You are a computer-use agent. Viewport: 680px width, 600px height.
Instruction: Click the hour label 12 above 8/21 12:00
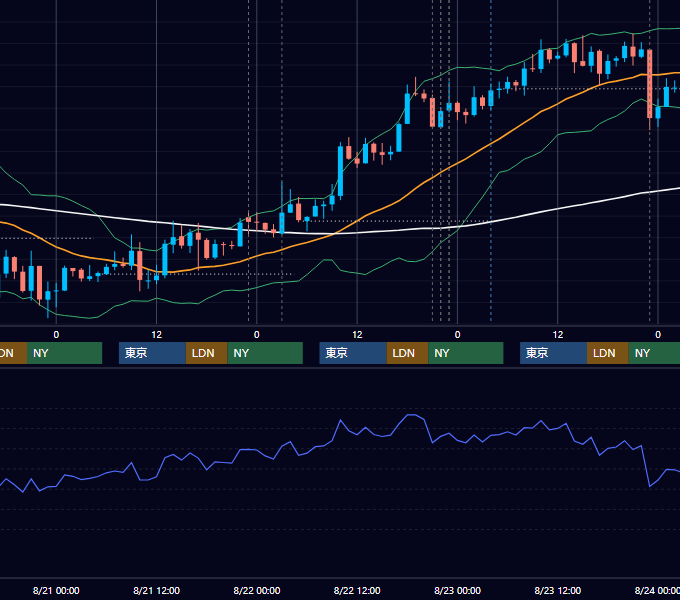[x=157, y=335]
